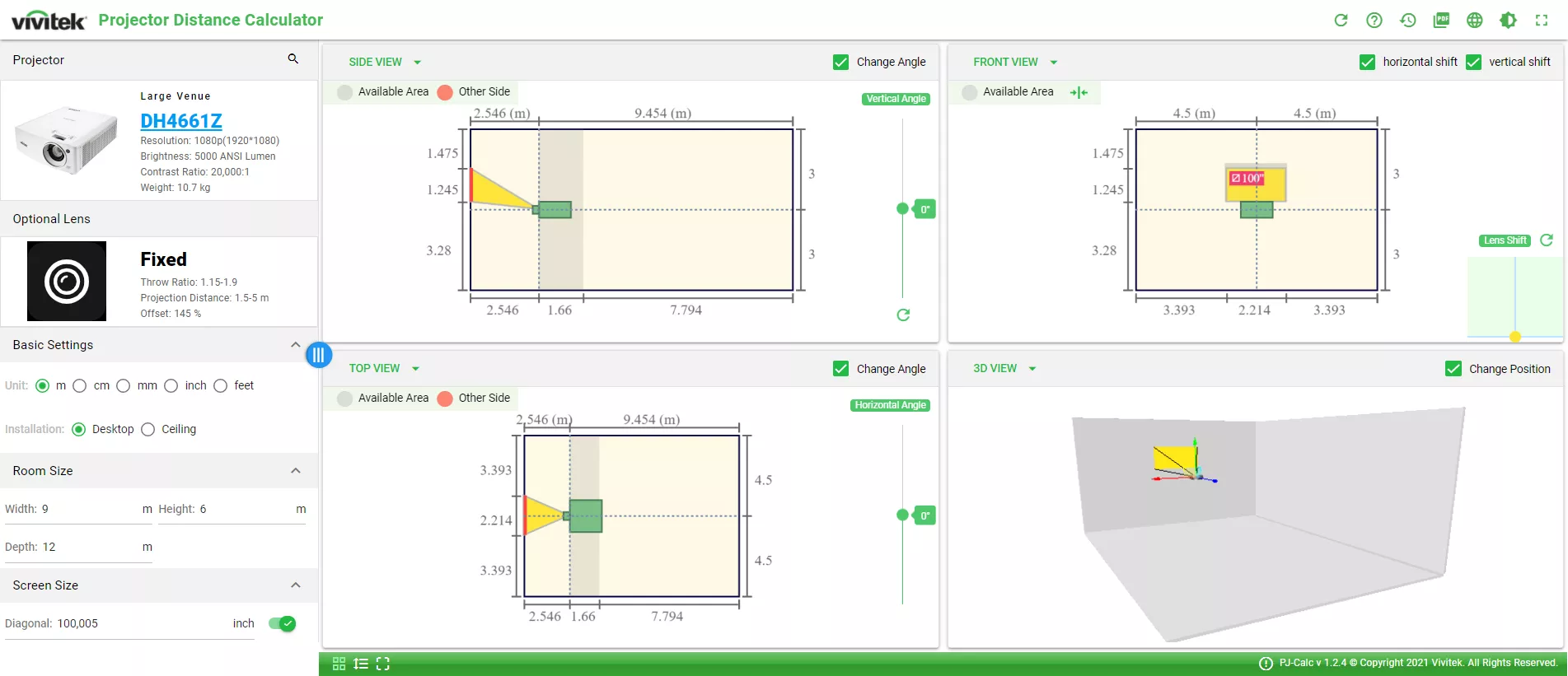The width and height of the screenshot is (1568, 676).
Task: Open the history clock icon
Action: (x=1408, y=20)
